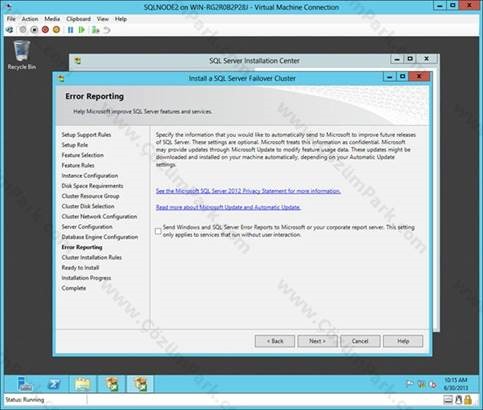The image size is (483, 410).
Task: Cancel the failover cluster installation
Action: pos(360,341)
